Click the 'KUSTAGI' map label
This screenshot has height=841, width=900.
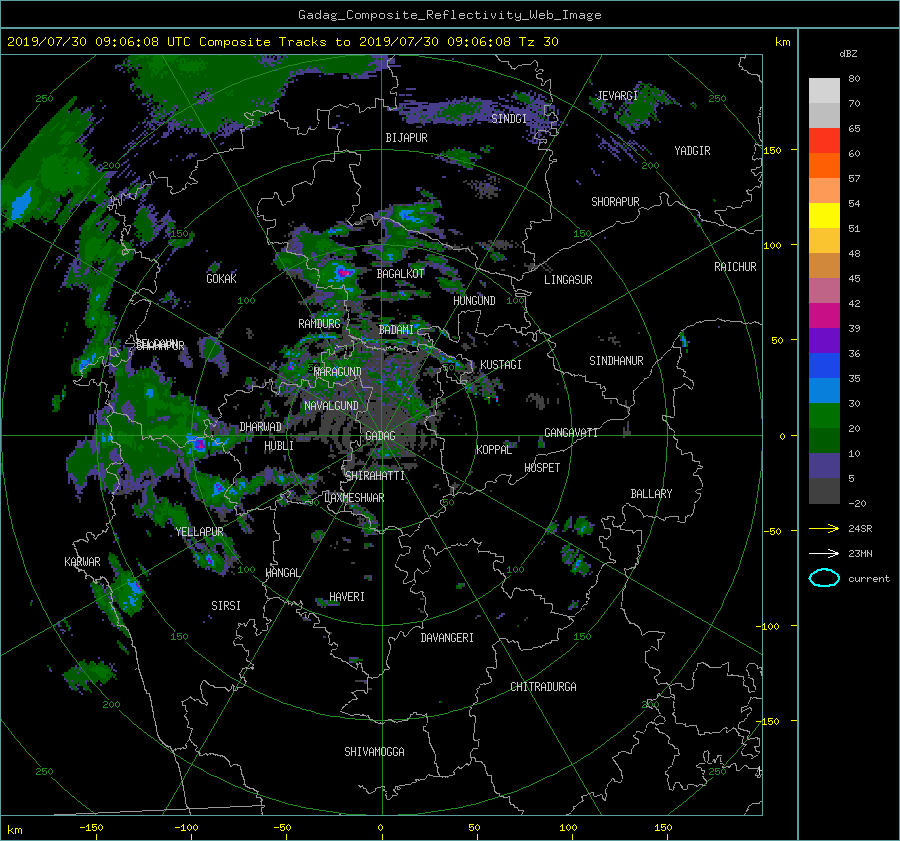[x=501, y=365]
